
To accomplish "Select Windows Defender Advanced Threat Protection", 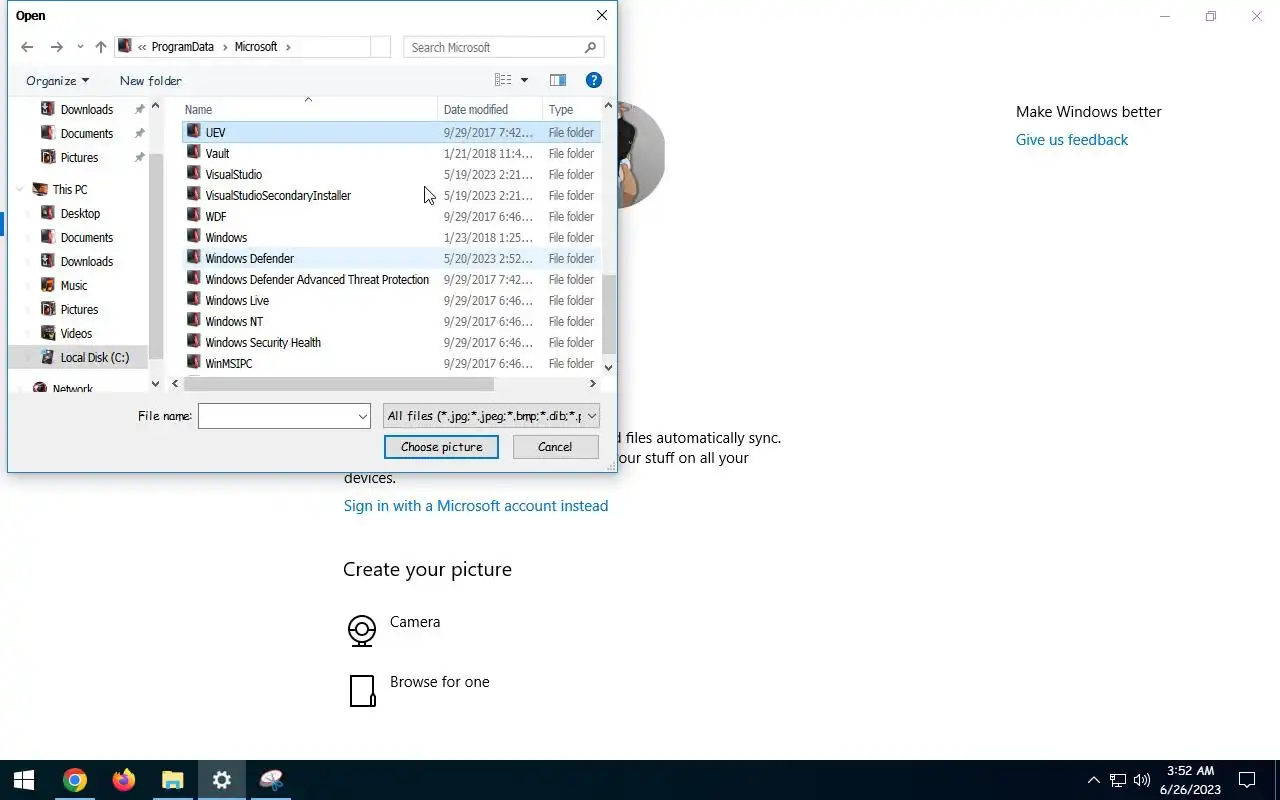I will pyautogui.click(x=317, y=279).
